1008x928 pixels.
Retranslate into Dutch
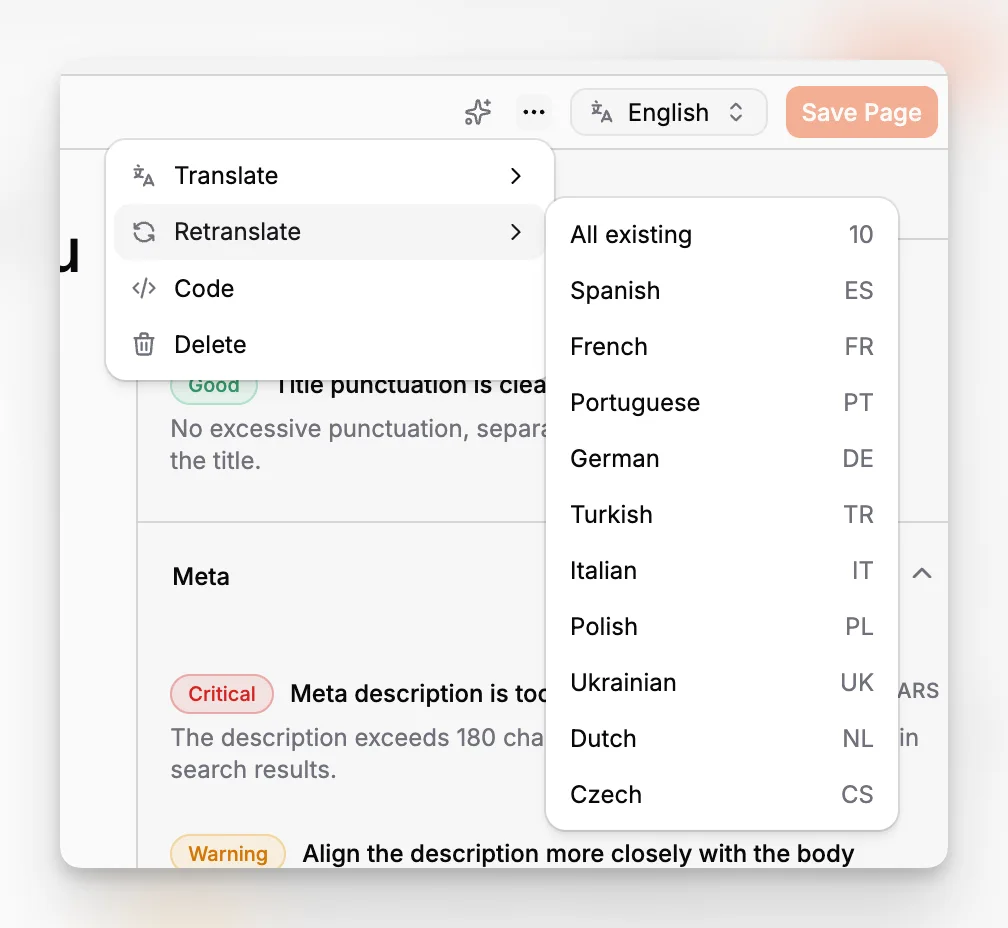[x=721, y=738]
